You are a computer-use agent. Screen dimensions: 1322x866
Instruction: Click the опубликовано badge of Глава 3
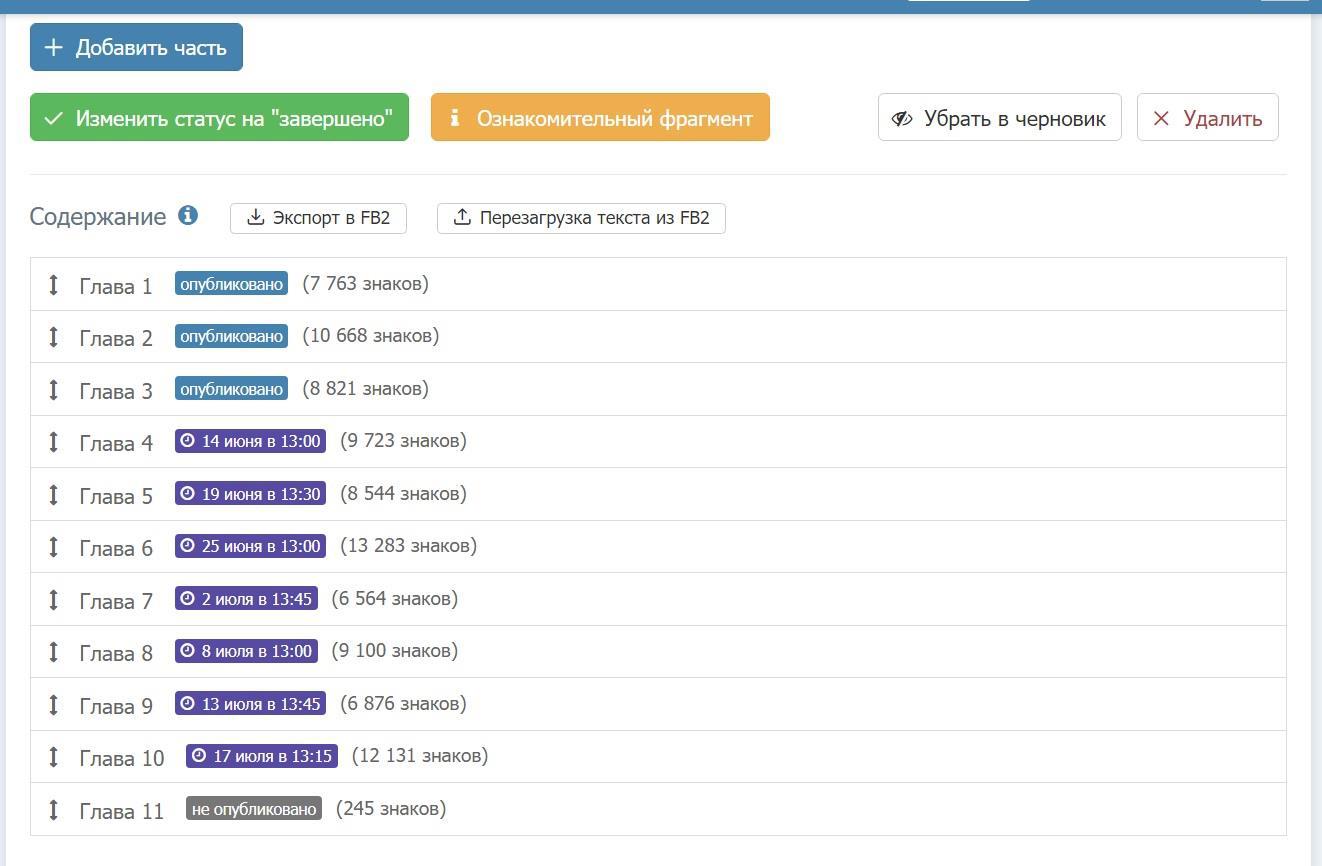(x=231, y=389)
